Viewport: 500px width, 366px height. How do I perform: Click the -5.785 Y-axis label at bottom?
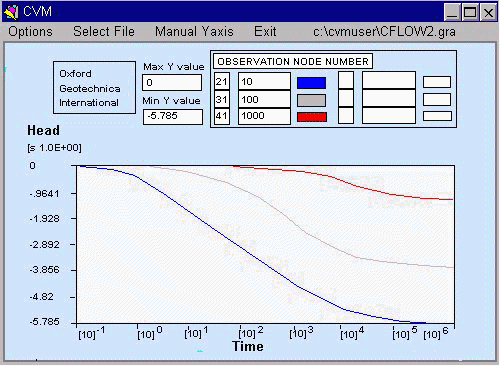[44, 322]
